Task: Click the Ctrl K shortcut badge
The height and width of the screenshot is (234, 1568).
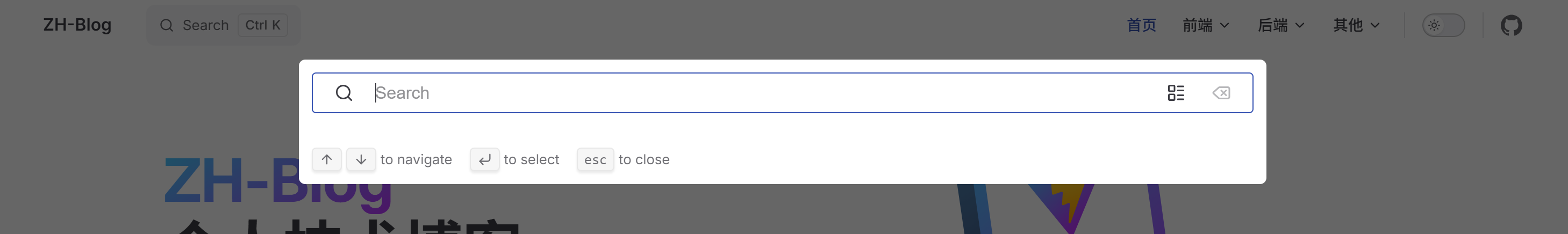Action: pos(262,26)
